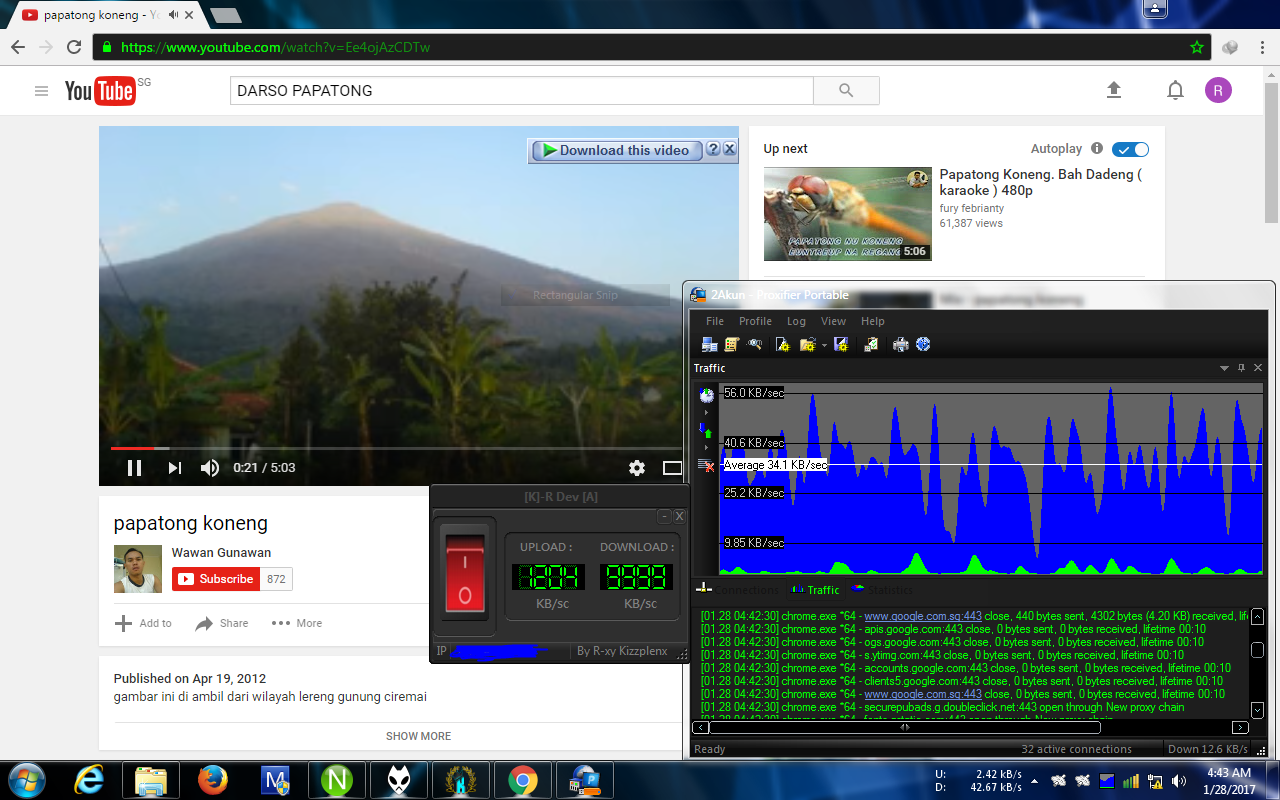
Task: Collapse the Traffic panel using its chevron
Action: pos(1225,367)
